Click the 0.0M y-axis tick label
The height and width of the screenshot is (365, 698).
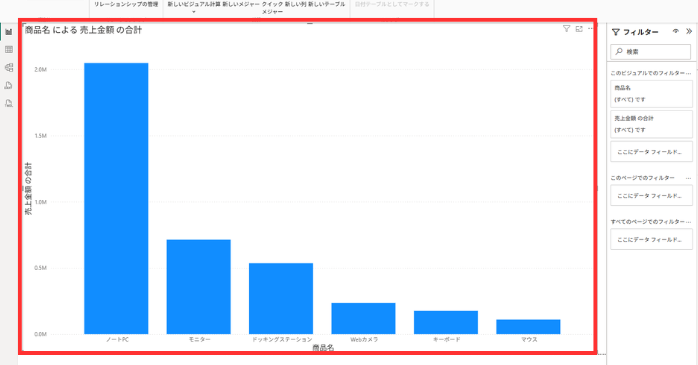[41, 334]
